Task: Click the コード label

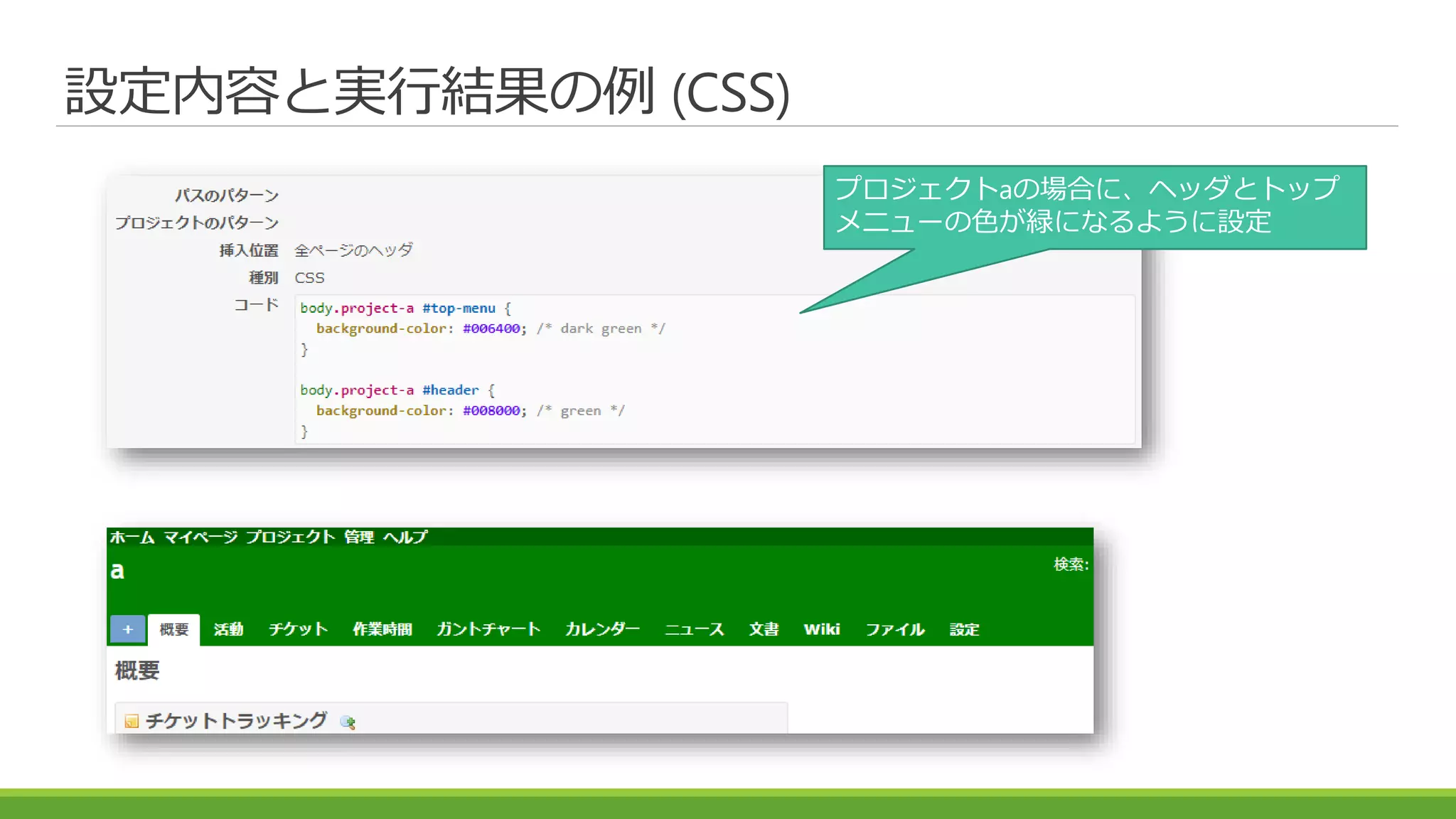Action: tap(257, 305)
